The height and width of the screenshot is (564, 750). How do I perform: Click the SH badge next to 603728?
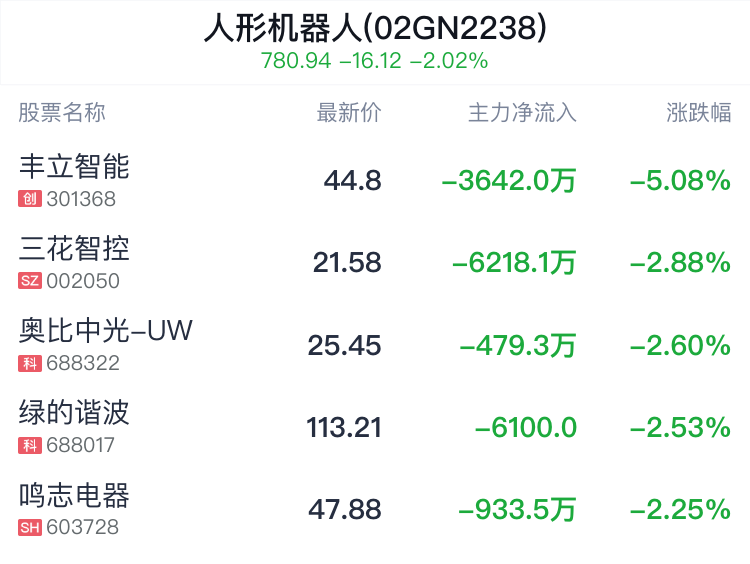(30, 528)
